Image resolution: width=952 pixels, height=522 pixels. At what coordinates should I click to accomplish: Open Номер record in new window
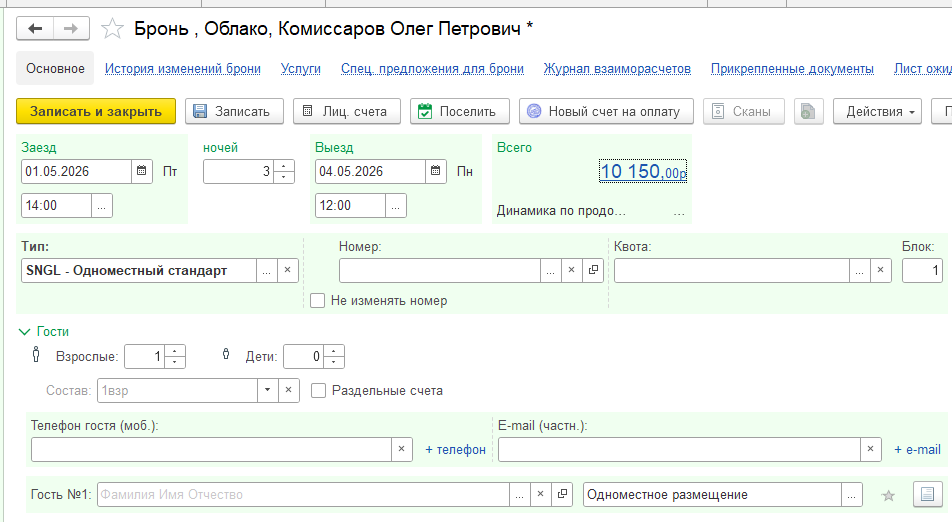[x=593, y=271]
